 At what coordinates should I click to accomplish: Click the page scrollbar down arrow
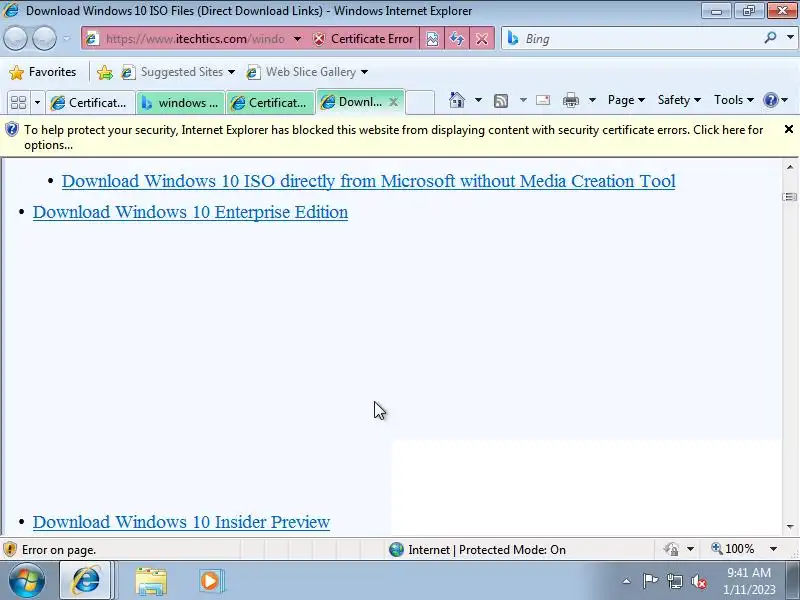coord(790,527)
